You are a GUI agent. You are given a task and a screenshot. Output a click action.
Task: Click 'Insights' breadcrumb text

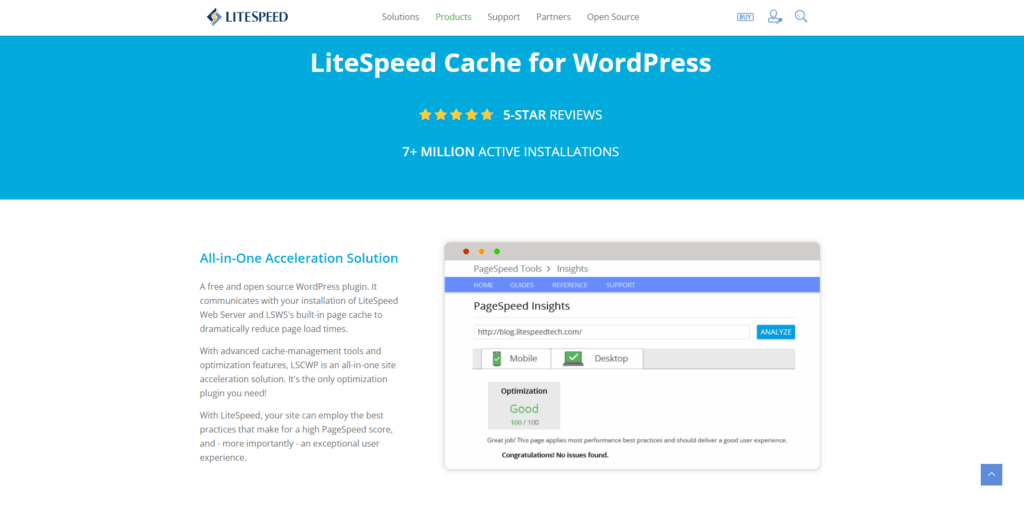point(573,269)
